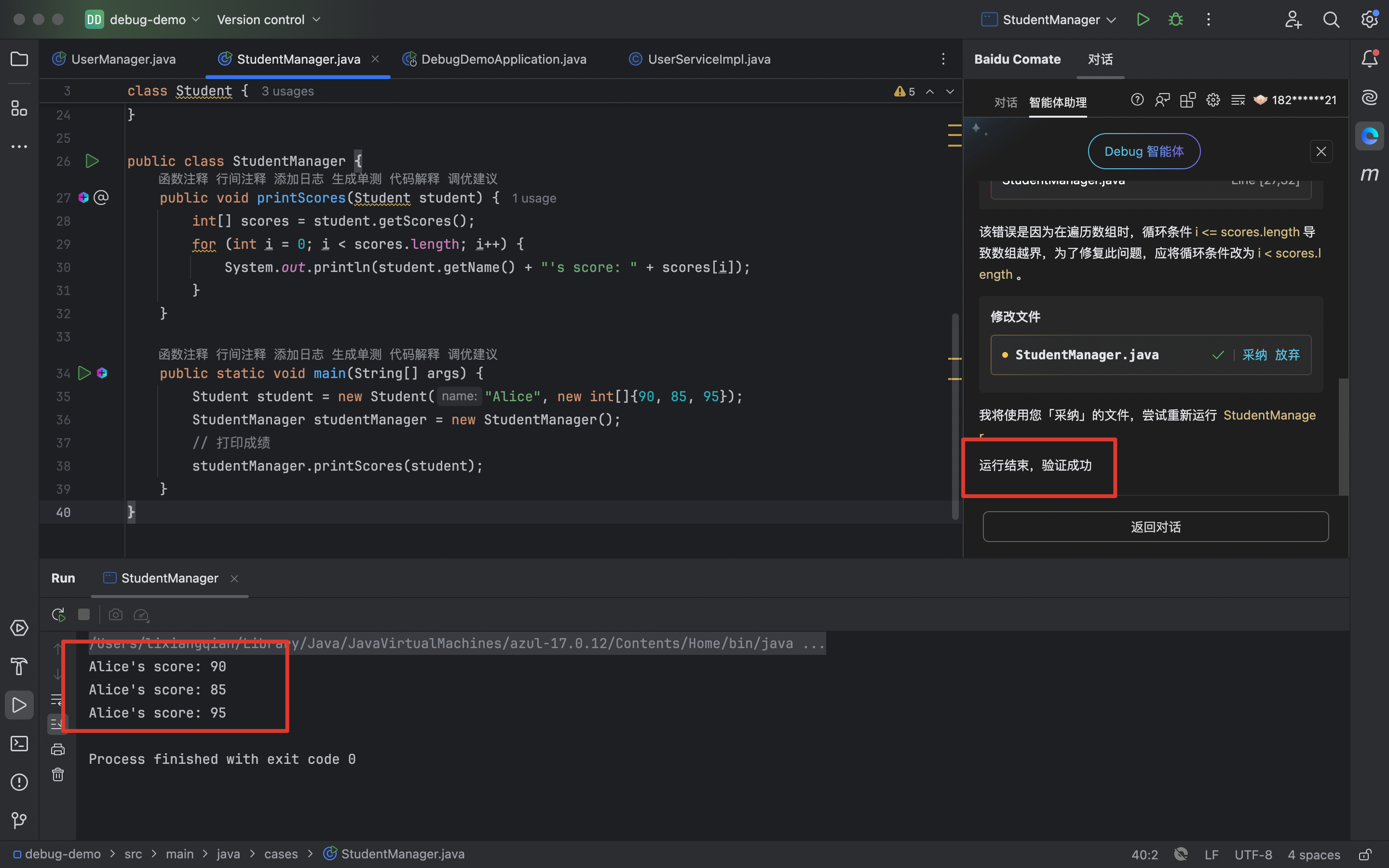Viewport: 1389px width, 868px height.
Task: Open the Search panel icon
Action: 1331,19
